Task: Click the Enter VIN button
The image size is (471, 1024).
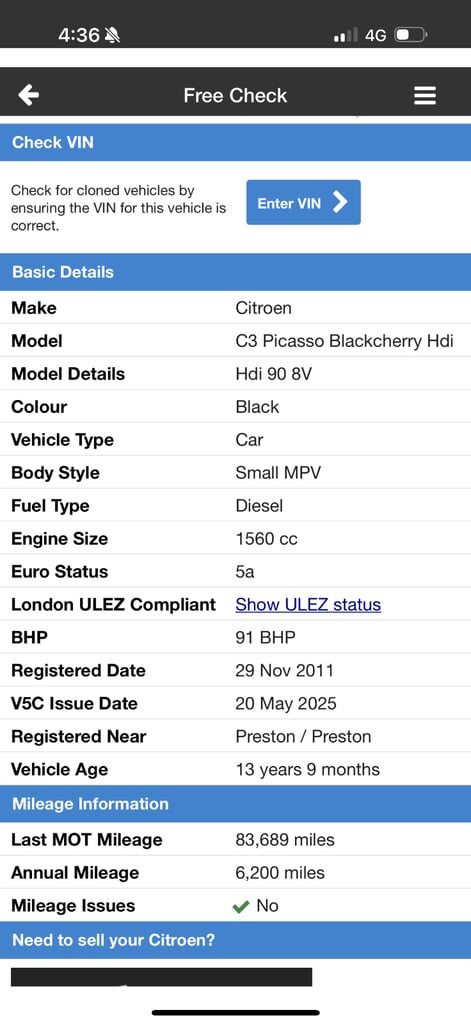Action: pos(303,202)
